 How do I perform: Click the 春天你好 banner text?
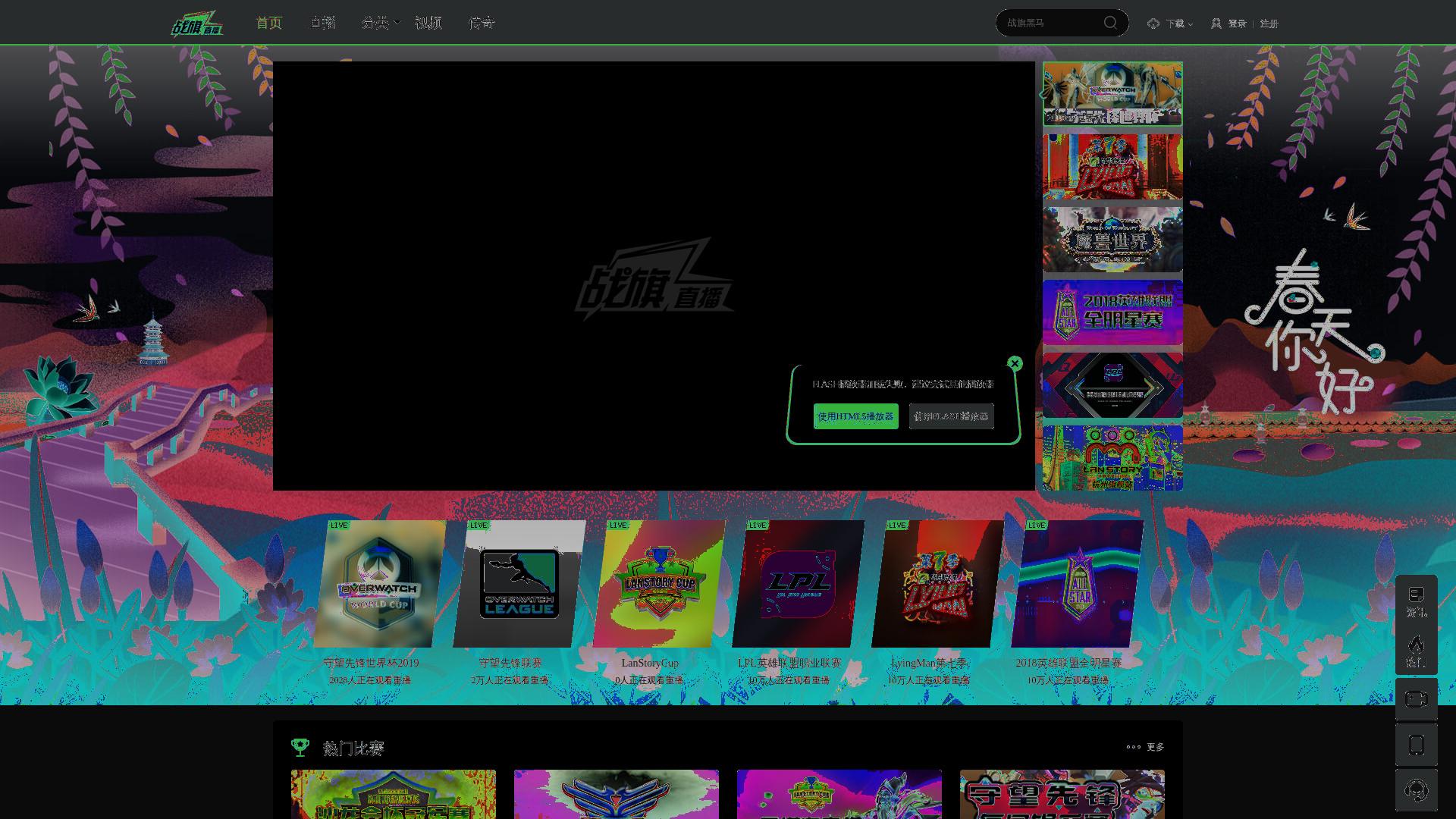(x=1315, y=332)
